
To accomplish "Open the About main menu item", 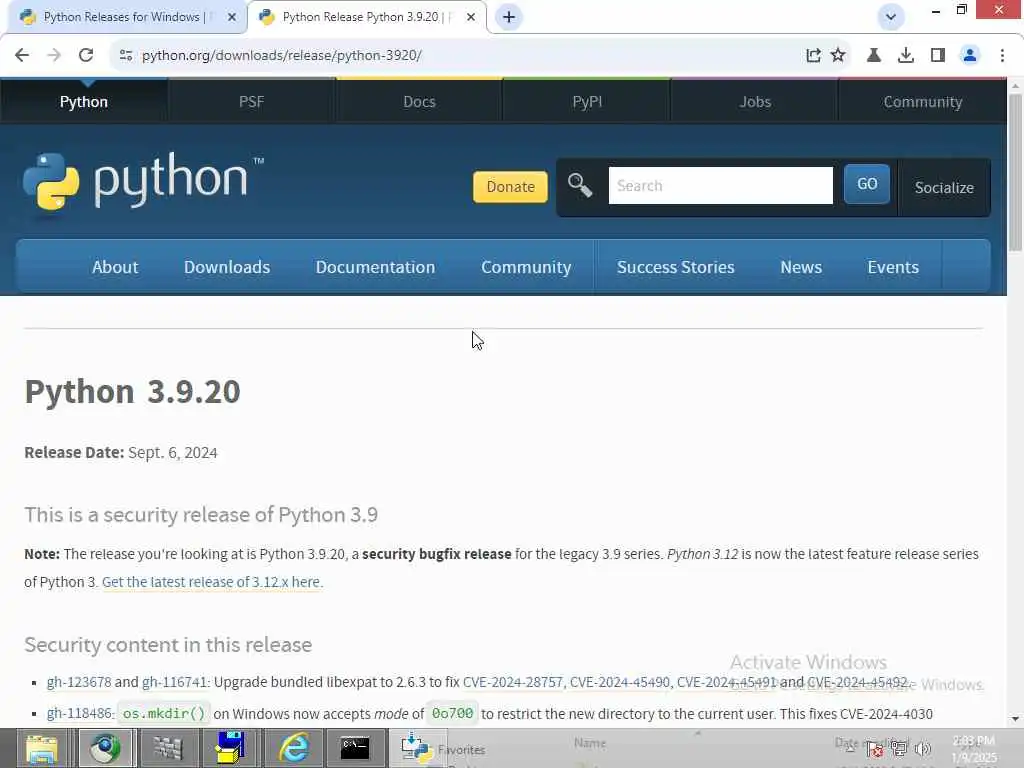I will (115, 267).
